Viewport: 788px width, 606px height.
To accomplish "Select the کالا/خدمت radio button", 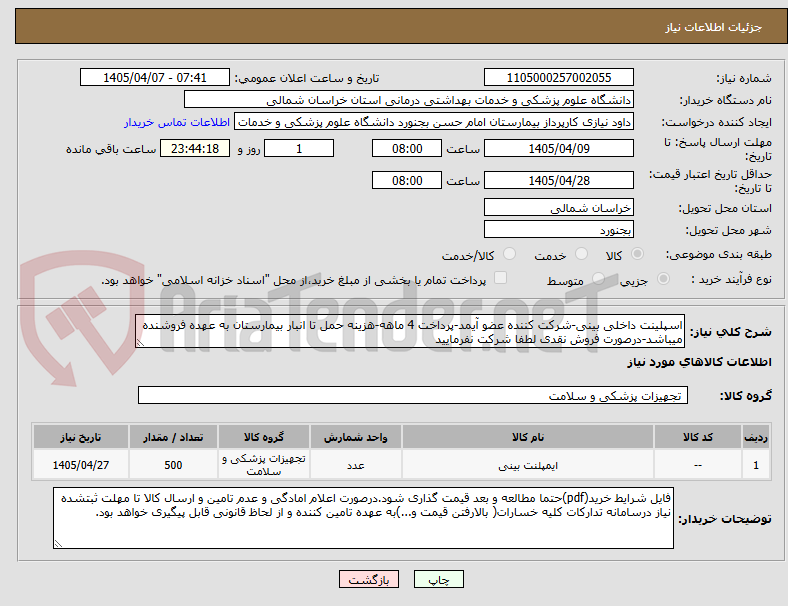I will click(510, 254).
